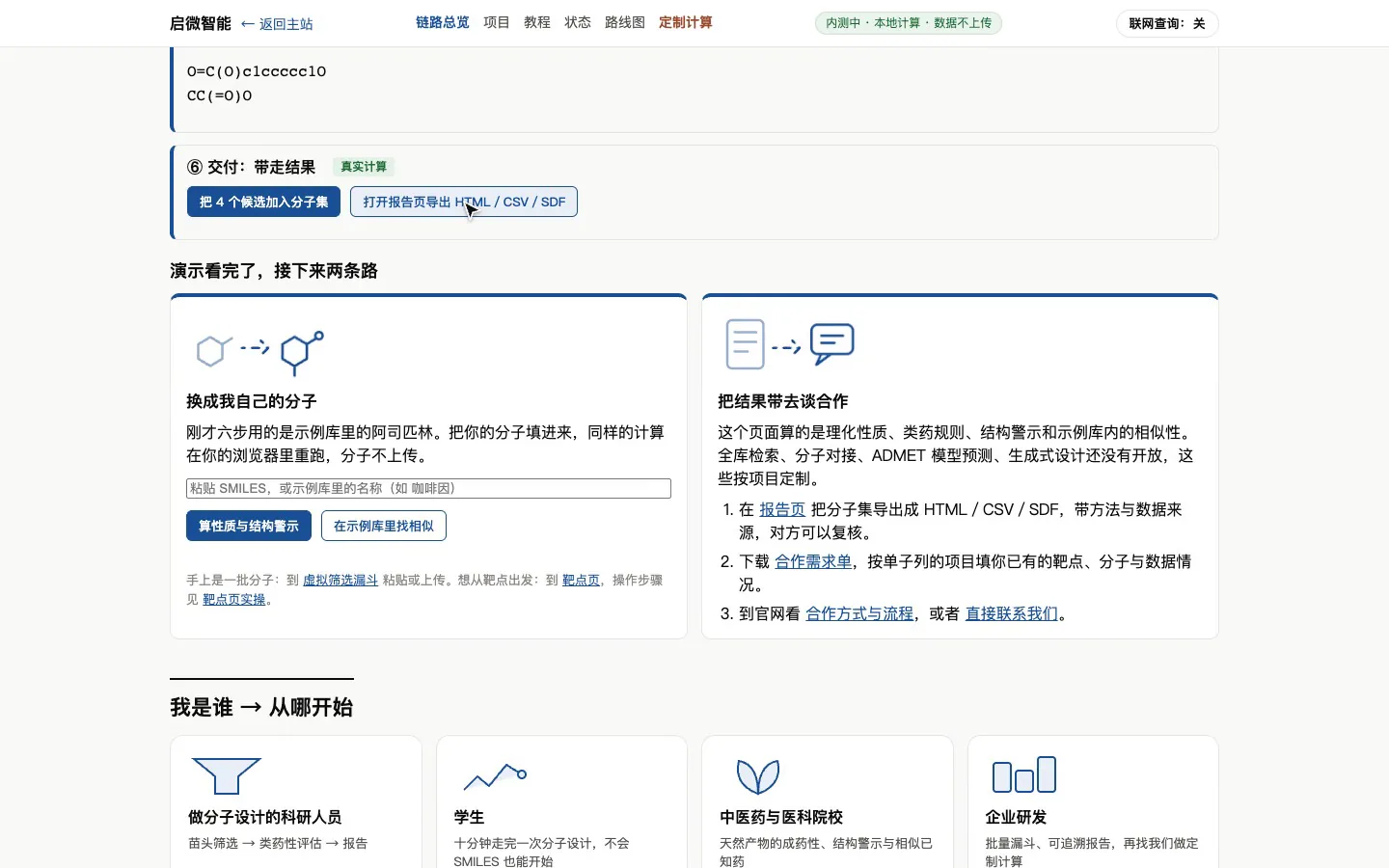This screenshot has height=868, width=1389.
Task: Click 把 4 个候选加入分子集 button
Action: pyautogui.click(x=263, y=202)
